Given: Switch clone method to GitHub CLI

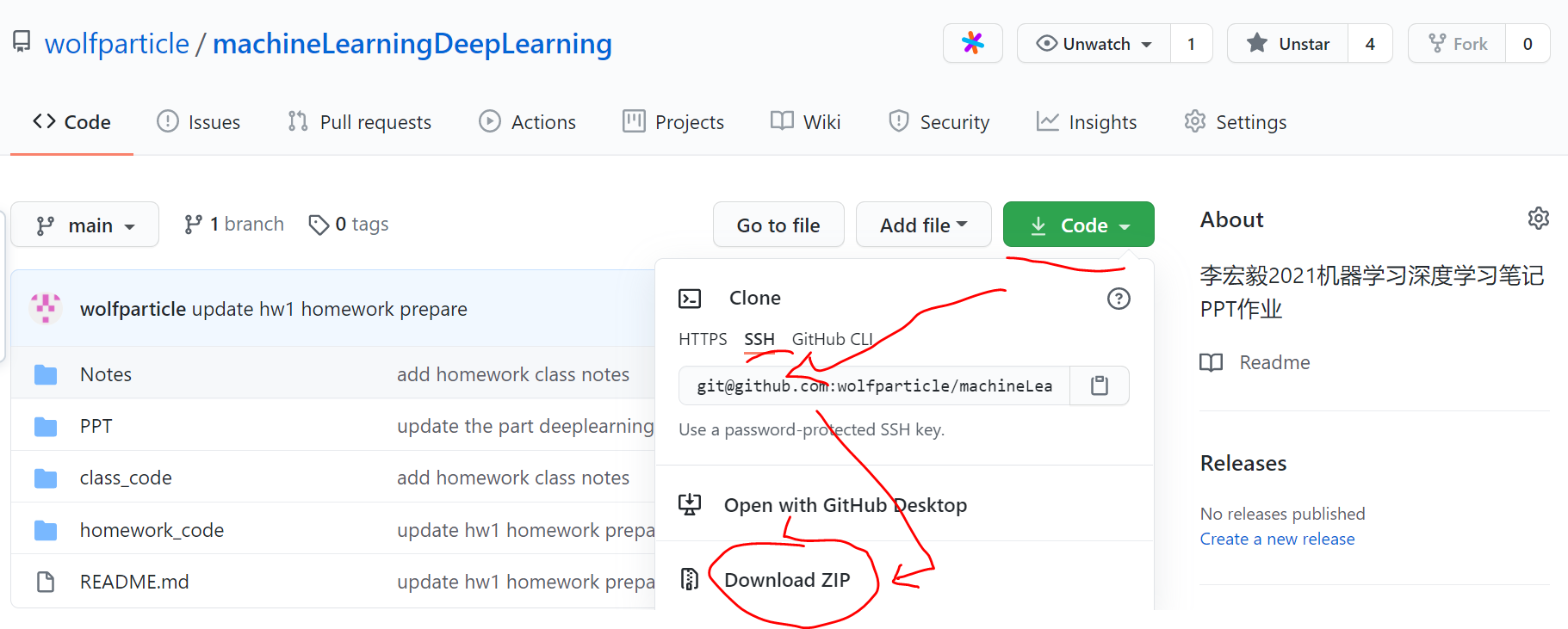Looking at the screenshot, I should click(x=833, y=339).
